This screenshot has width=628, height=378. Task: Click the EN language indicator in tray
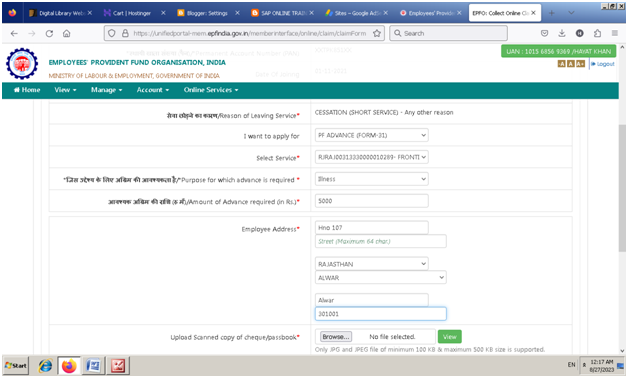(x=572, y=365)
